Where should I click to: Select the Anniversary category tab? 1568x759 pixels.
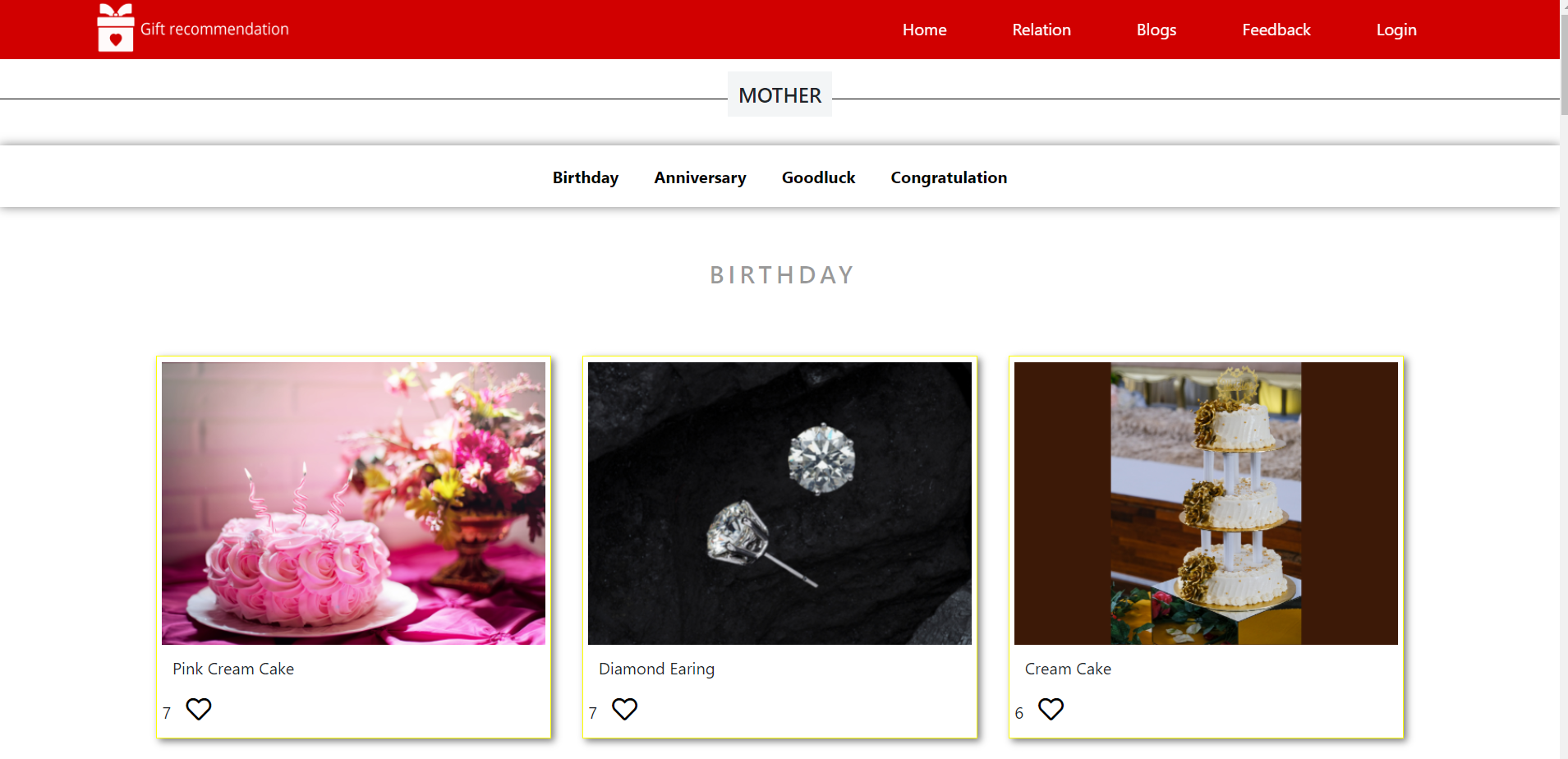click(x=701, y=177)
